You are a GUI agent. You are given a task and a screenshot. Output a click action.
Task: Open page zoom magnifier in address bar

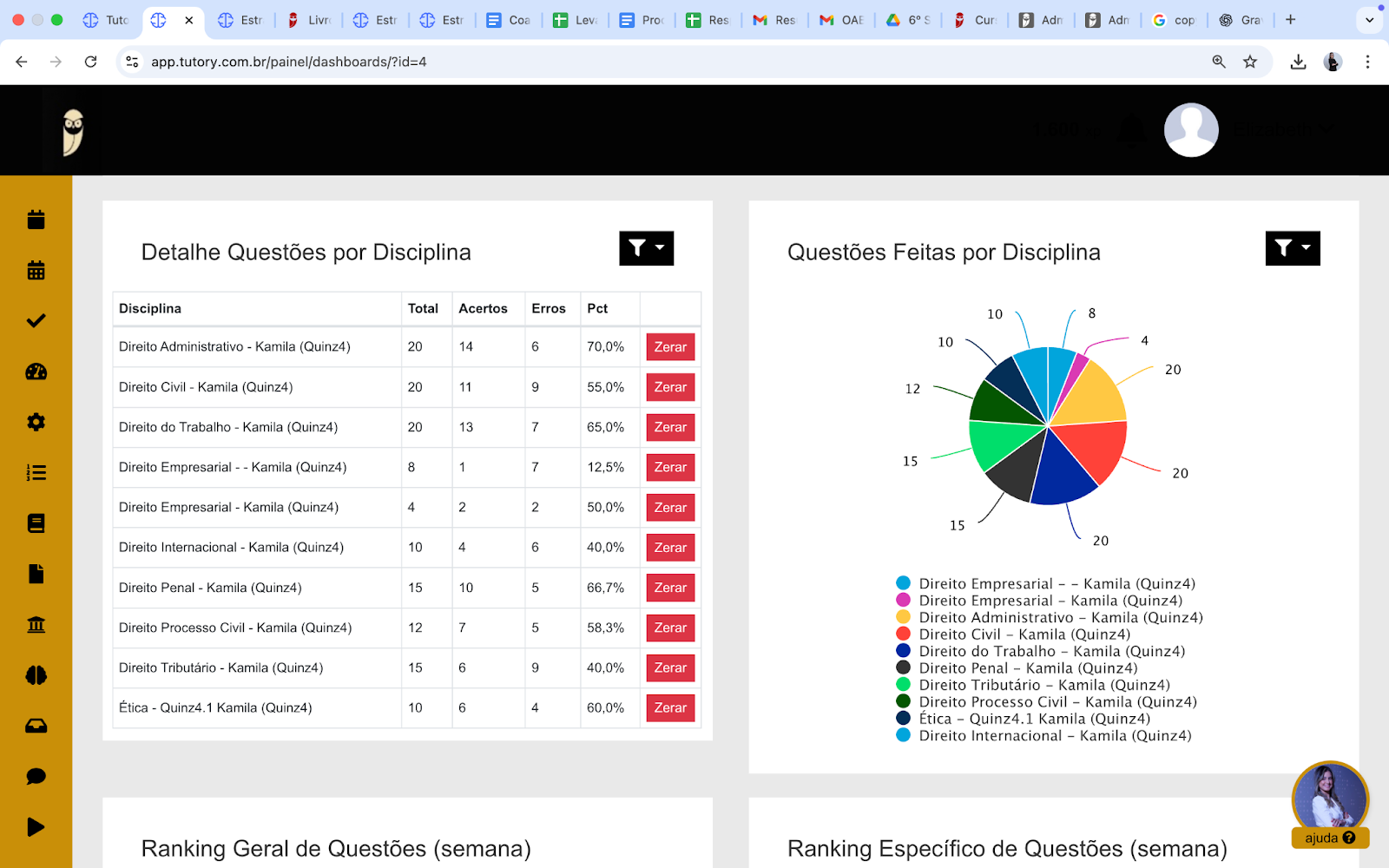point(1219,62)
